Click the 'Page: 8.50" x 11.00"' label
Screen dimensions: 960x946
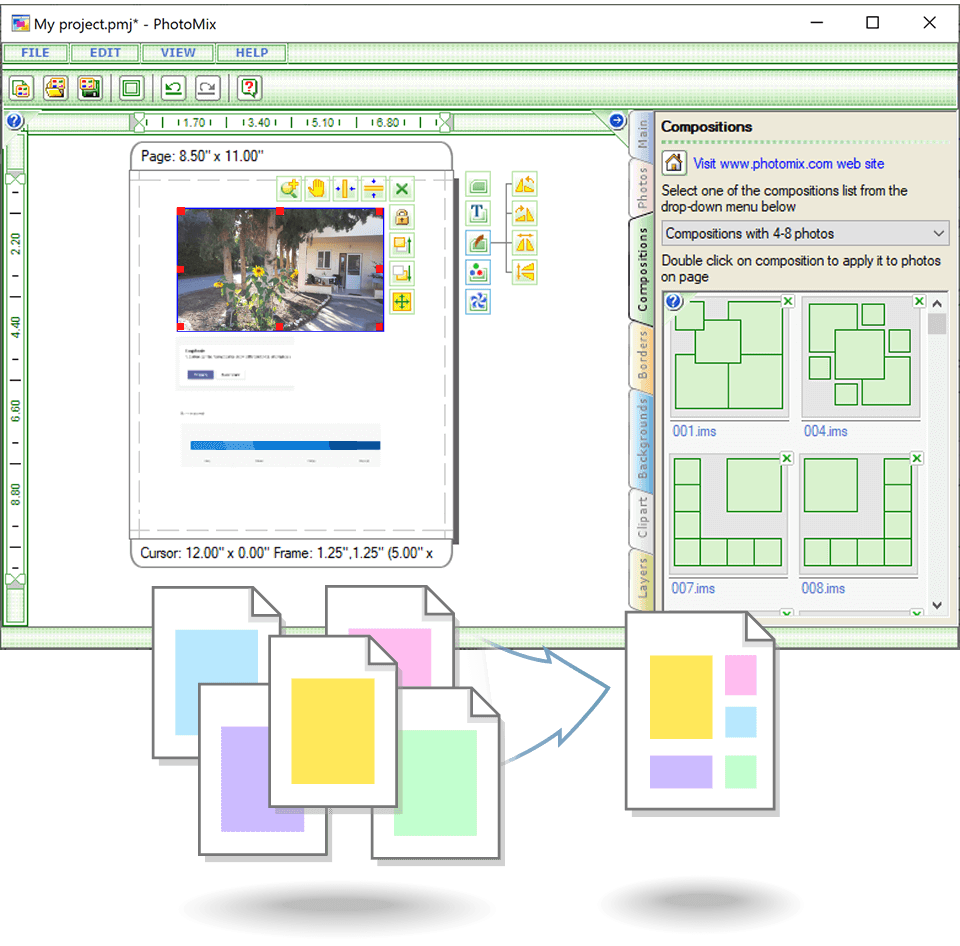tap(202, 156)
